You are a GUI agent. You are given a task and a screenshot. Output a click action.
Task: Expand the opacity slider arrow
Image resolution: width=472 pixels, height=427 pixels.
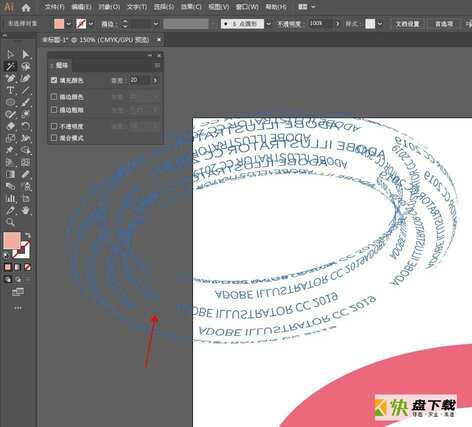pos(337,24)
